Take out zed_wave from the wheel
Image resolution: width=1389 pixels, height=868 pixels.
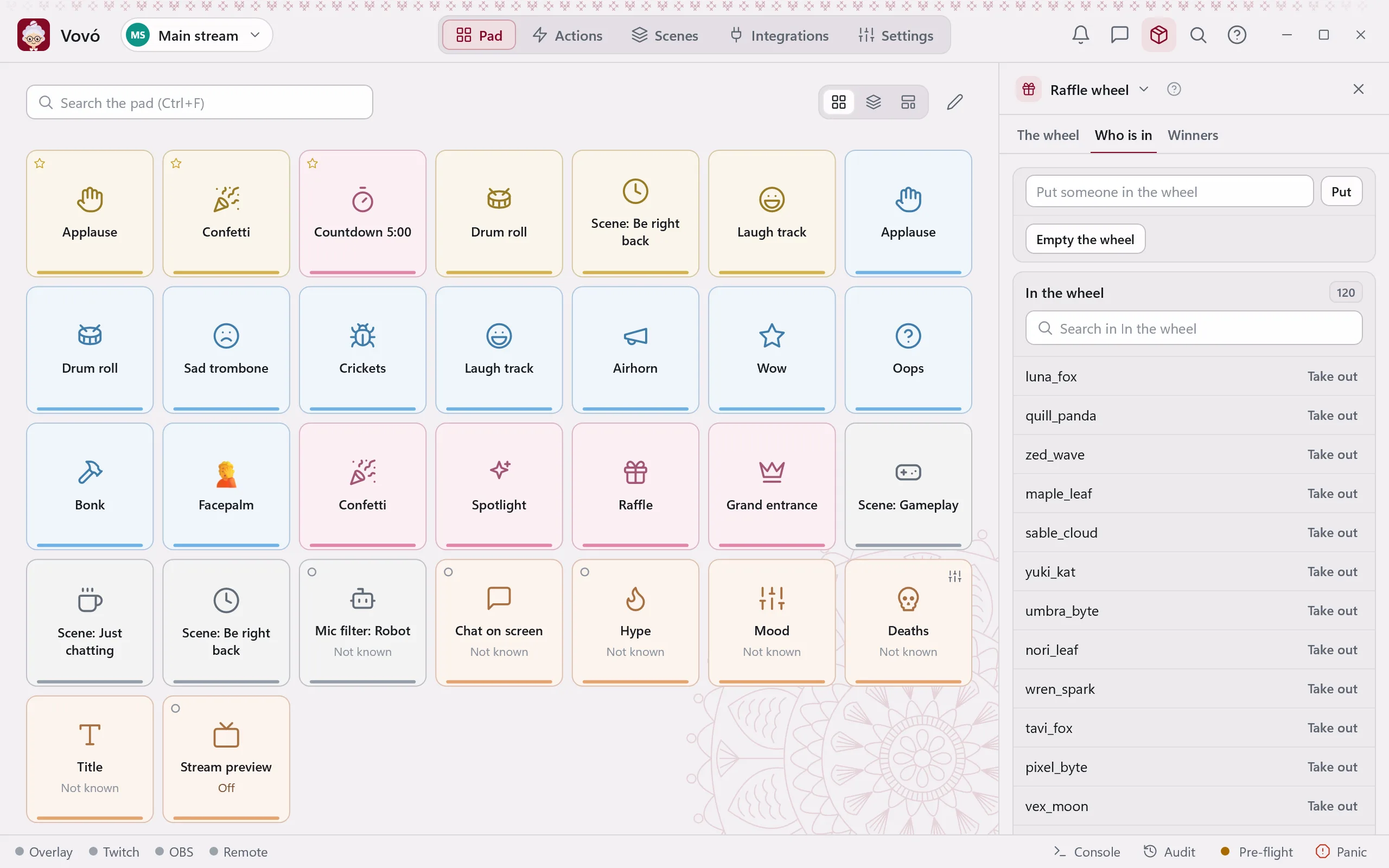[1331, 454]
